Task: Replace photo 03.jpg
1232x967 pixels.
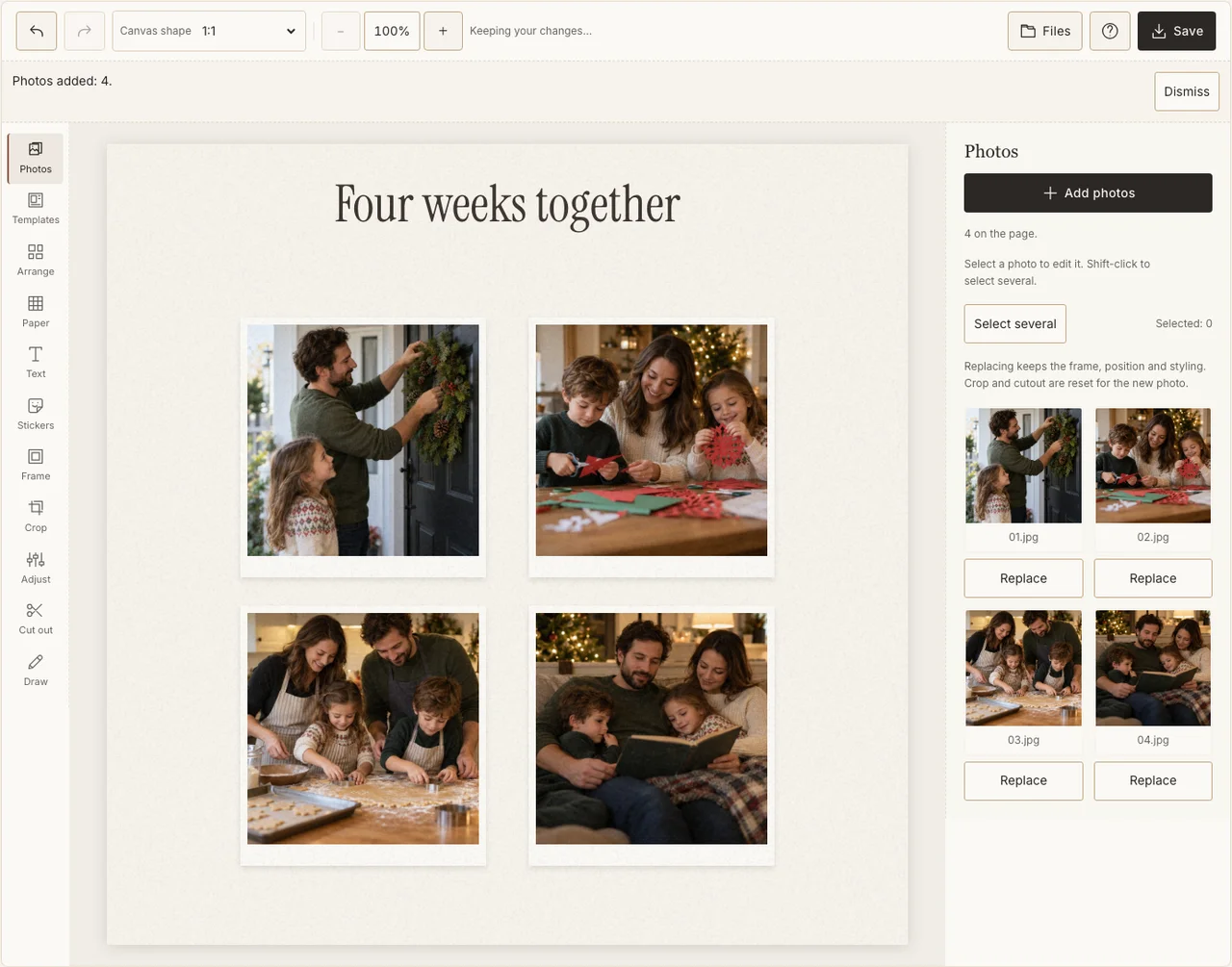Action: click(1023, 780)
